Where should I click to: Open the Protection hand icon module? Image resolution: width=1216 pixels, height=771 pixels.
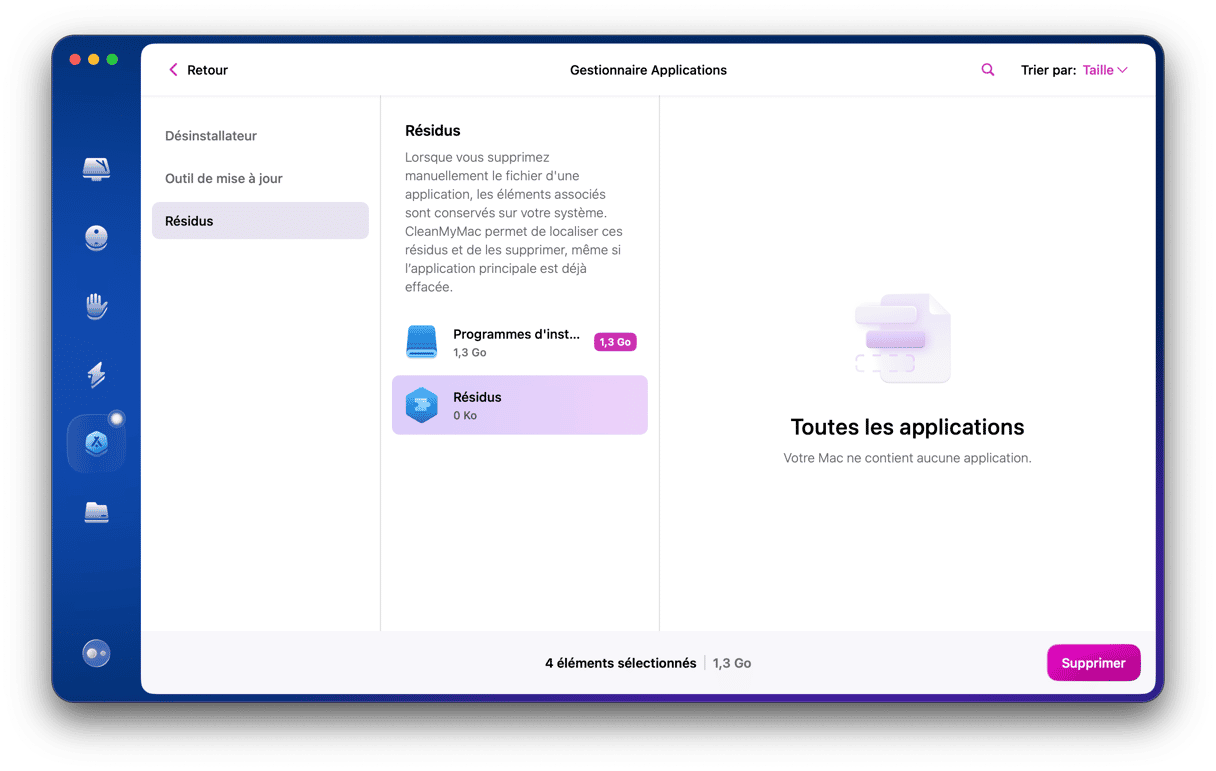point(96,306)
